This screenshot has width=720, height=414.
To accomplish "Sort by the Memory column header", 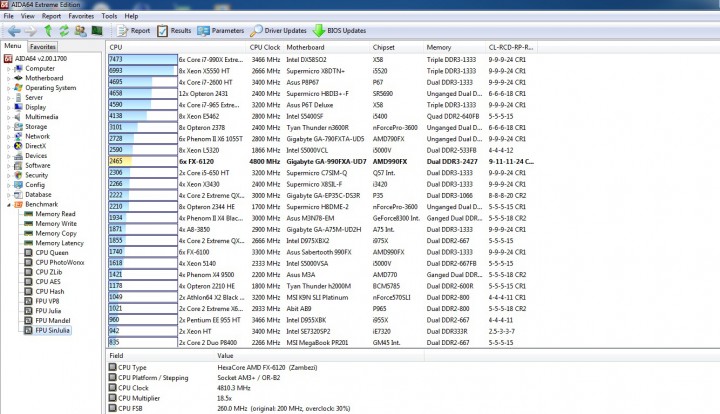I will pos(454,47).
